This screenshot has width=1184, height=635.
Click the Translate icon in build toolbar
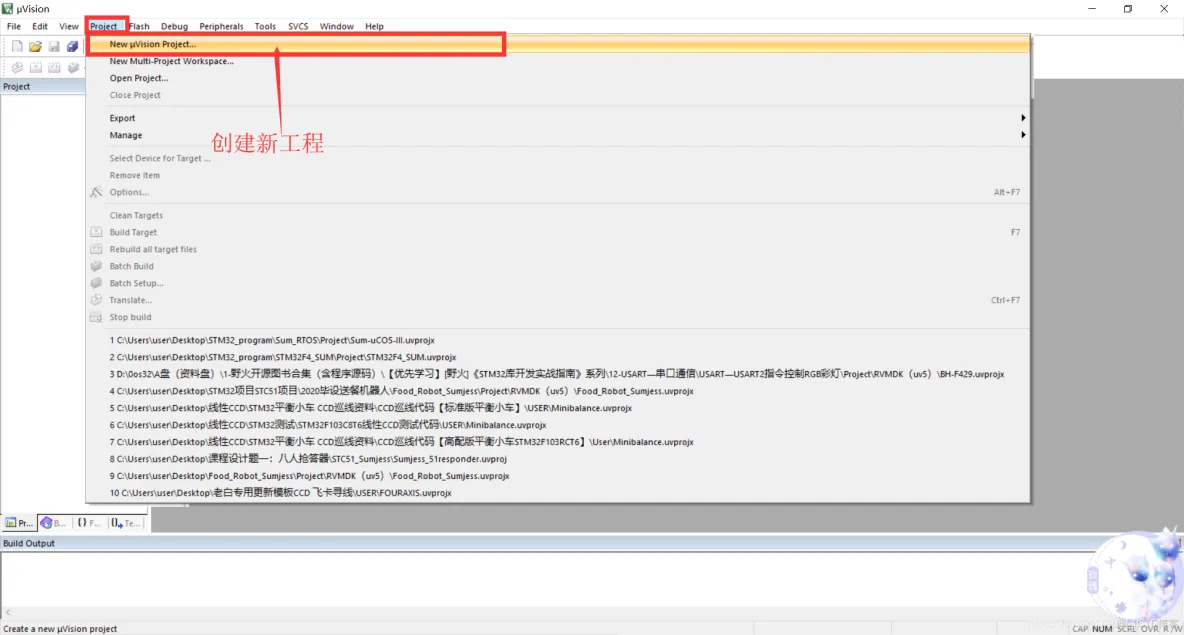17,67
